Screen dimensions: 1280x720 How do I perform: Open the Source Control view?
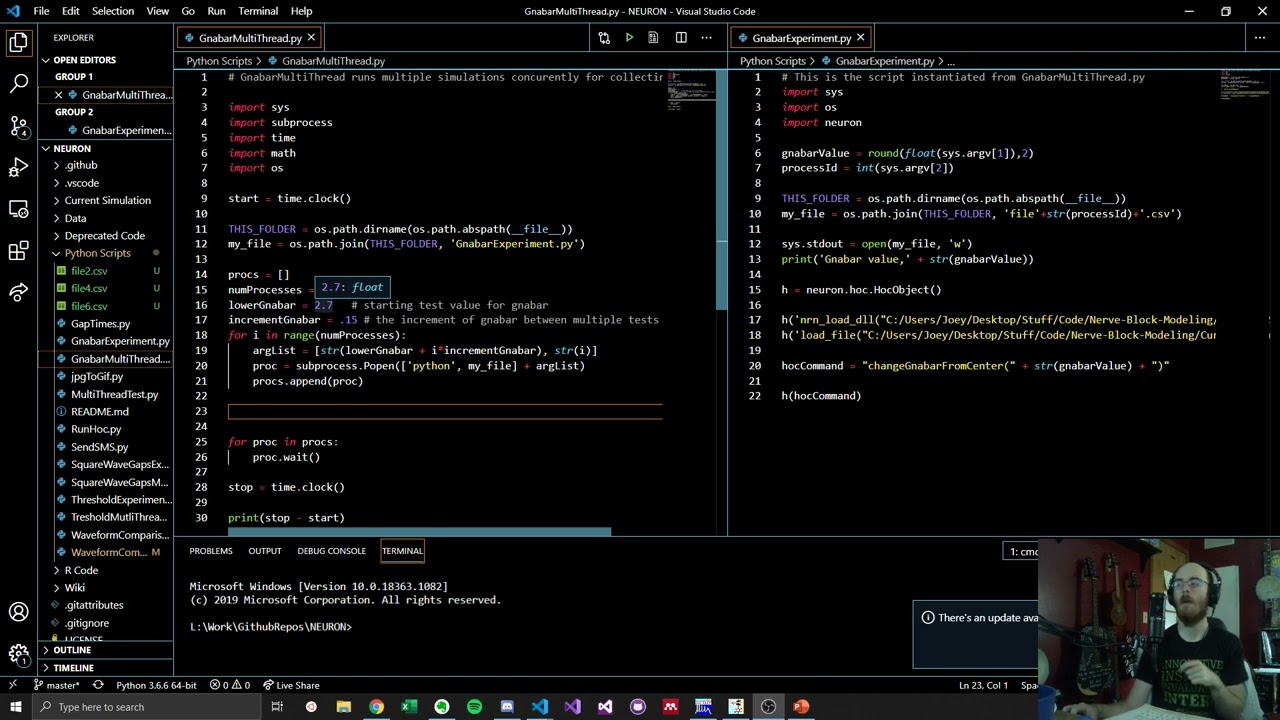click(x=18, y=126)
